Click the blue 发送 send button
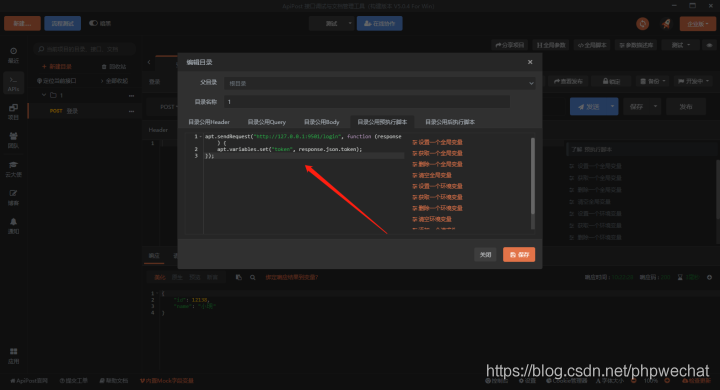This screenshot has height=390, width=720. 589,107
